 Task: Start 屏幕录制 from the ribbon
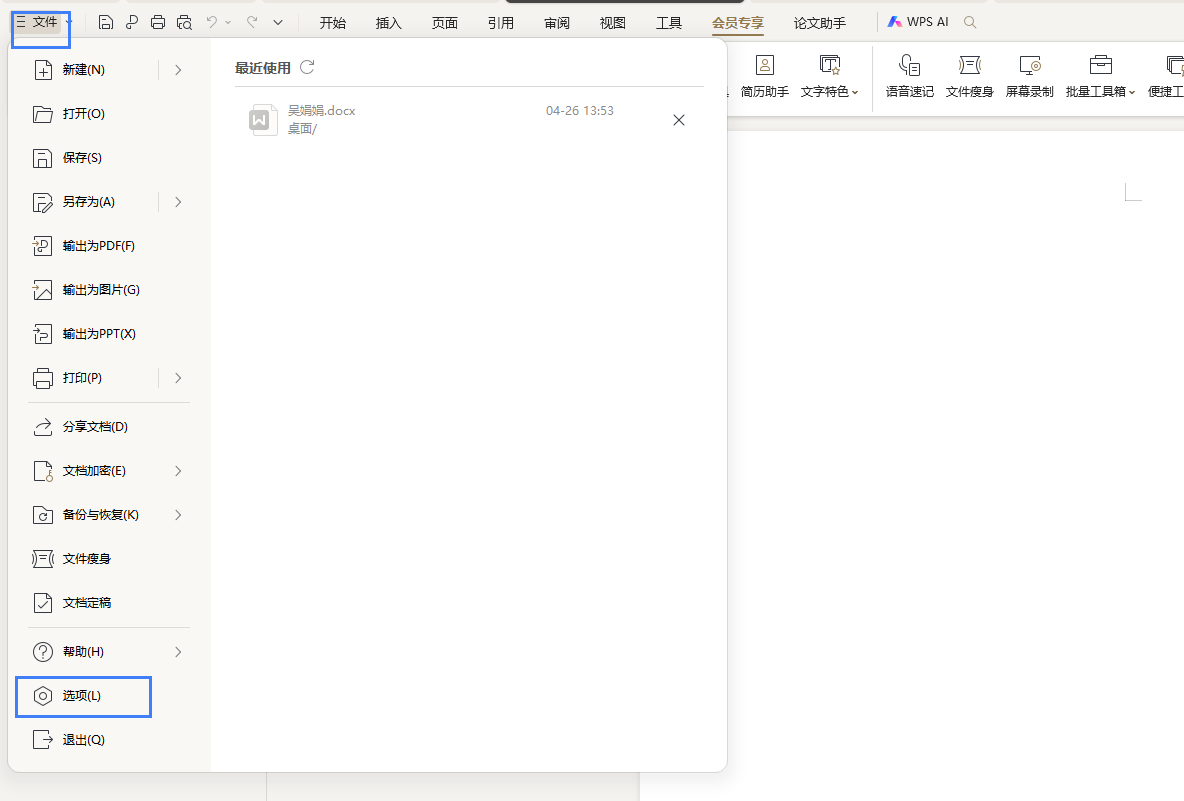point(1029,76)
